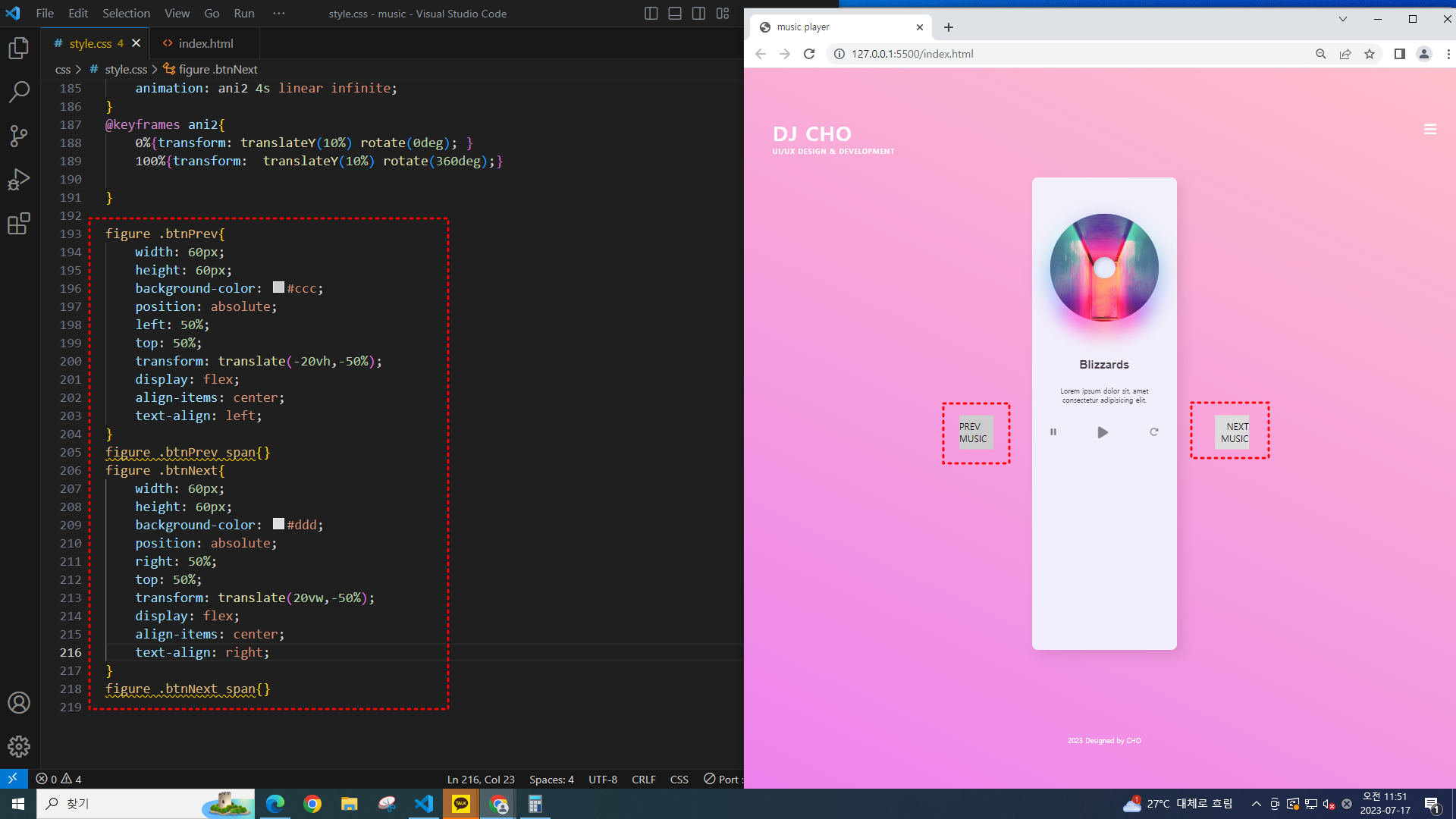The image size is (1456, 819).
Task: Open the Accounts icon in activity bar
Action: coord(19,702)
